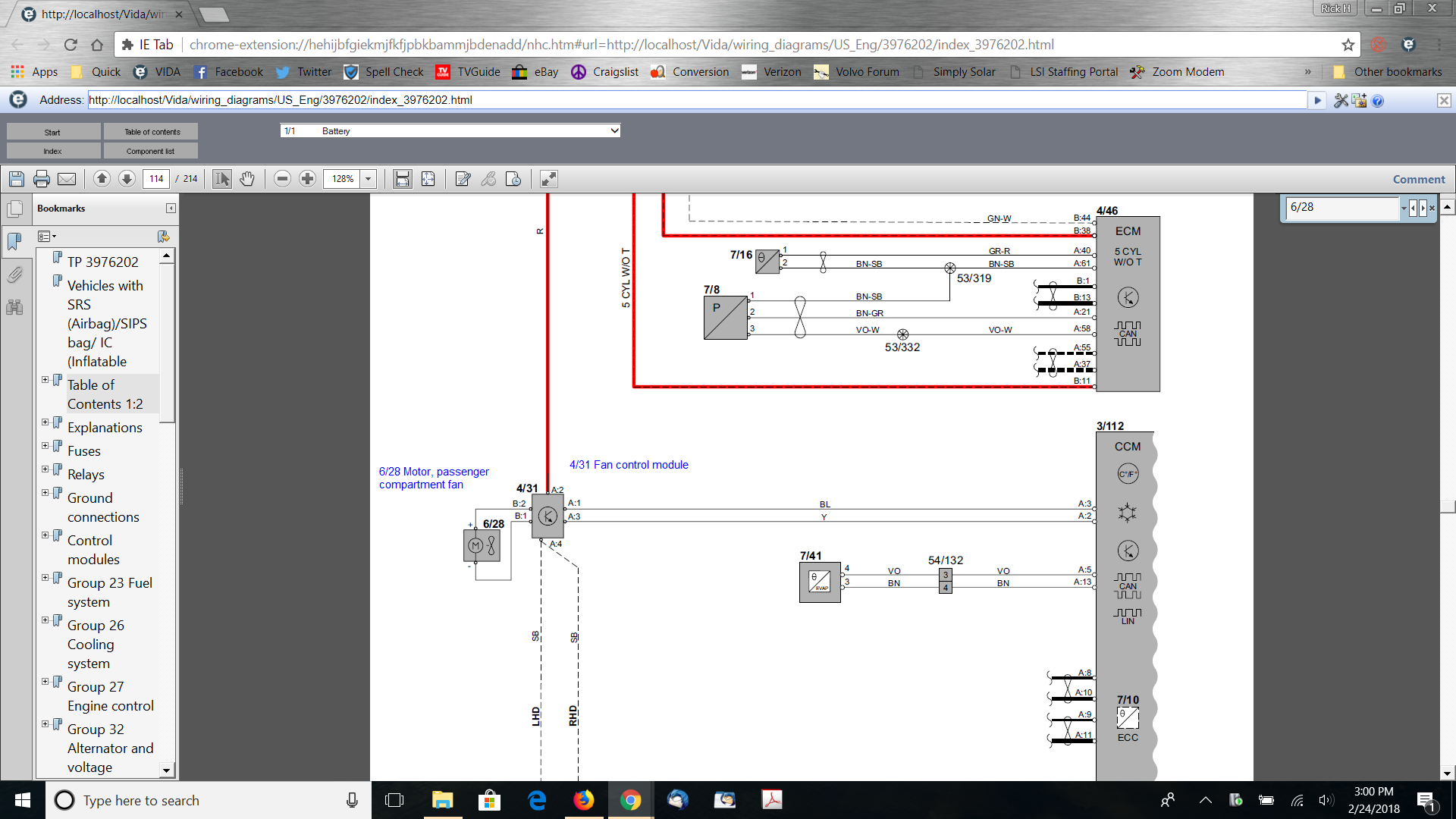Viewport: 1456px width, 819px height.
Task: Click the Zoom In plus icon
Action: click(x=307, y=179)
